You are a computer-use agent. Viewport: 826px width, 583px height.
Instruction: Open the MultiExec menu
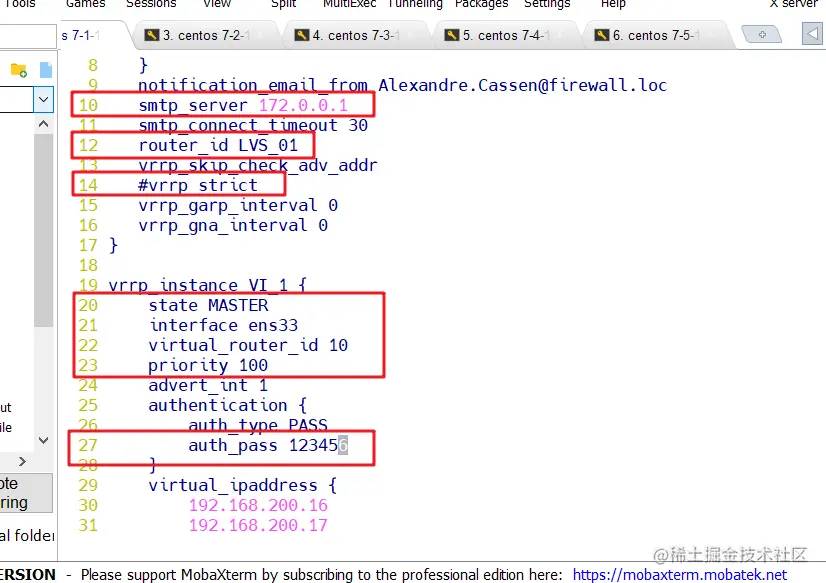349,4
